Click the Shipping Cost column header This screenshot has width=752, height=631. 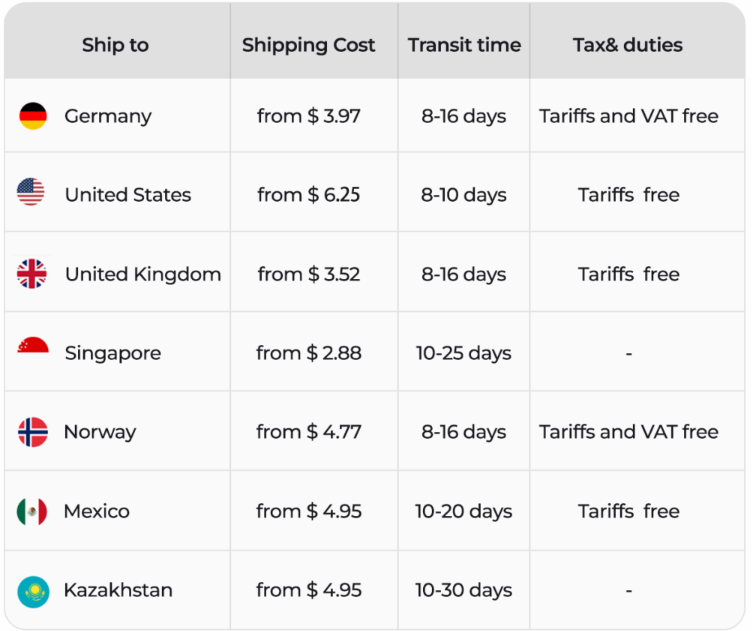point(309,45)
